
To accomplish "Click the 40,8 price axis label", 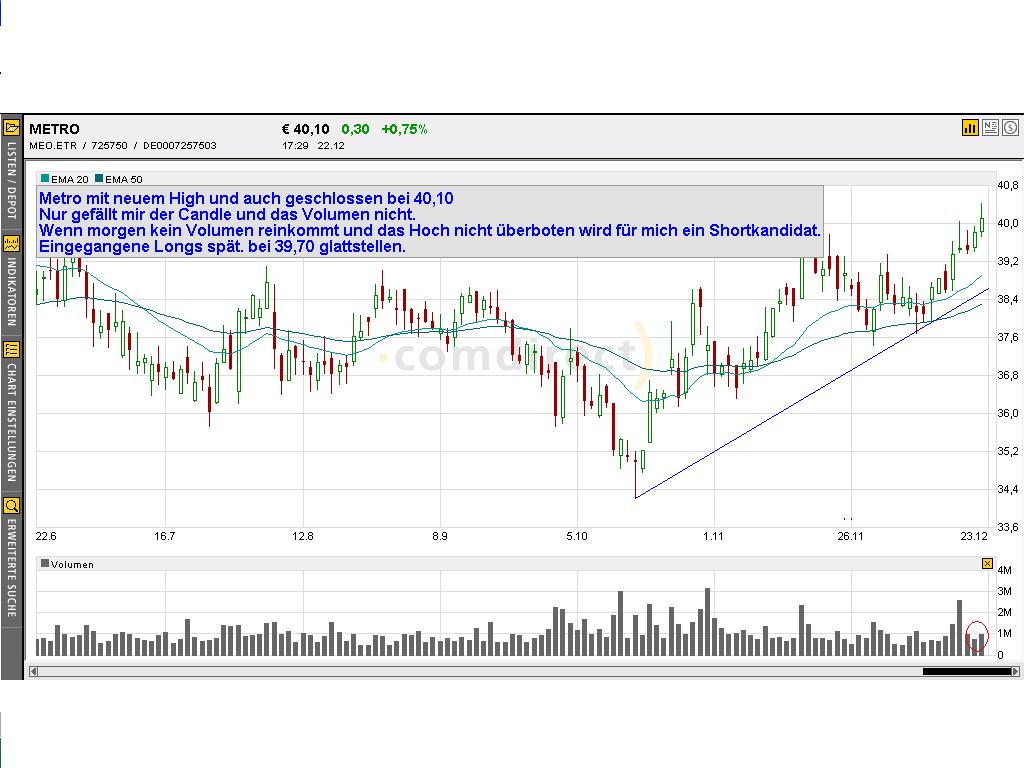I will pos(1008,185).
